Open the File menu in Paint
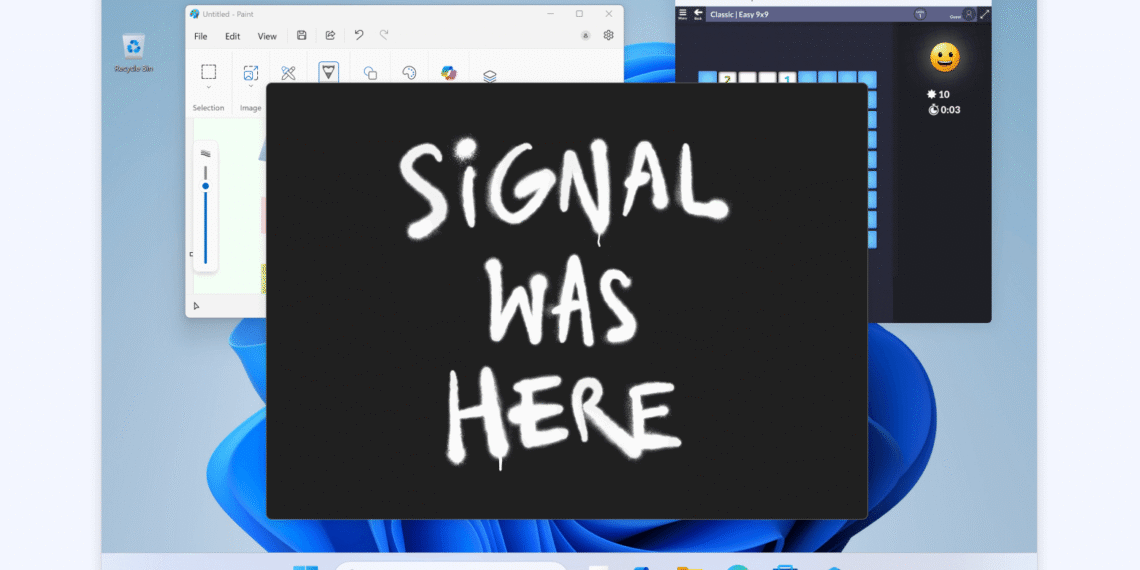Screen dimensions: 1140x570 [201, 36]
